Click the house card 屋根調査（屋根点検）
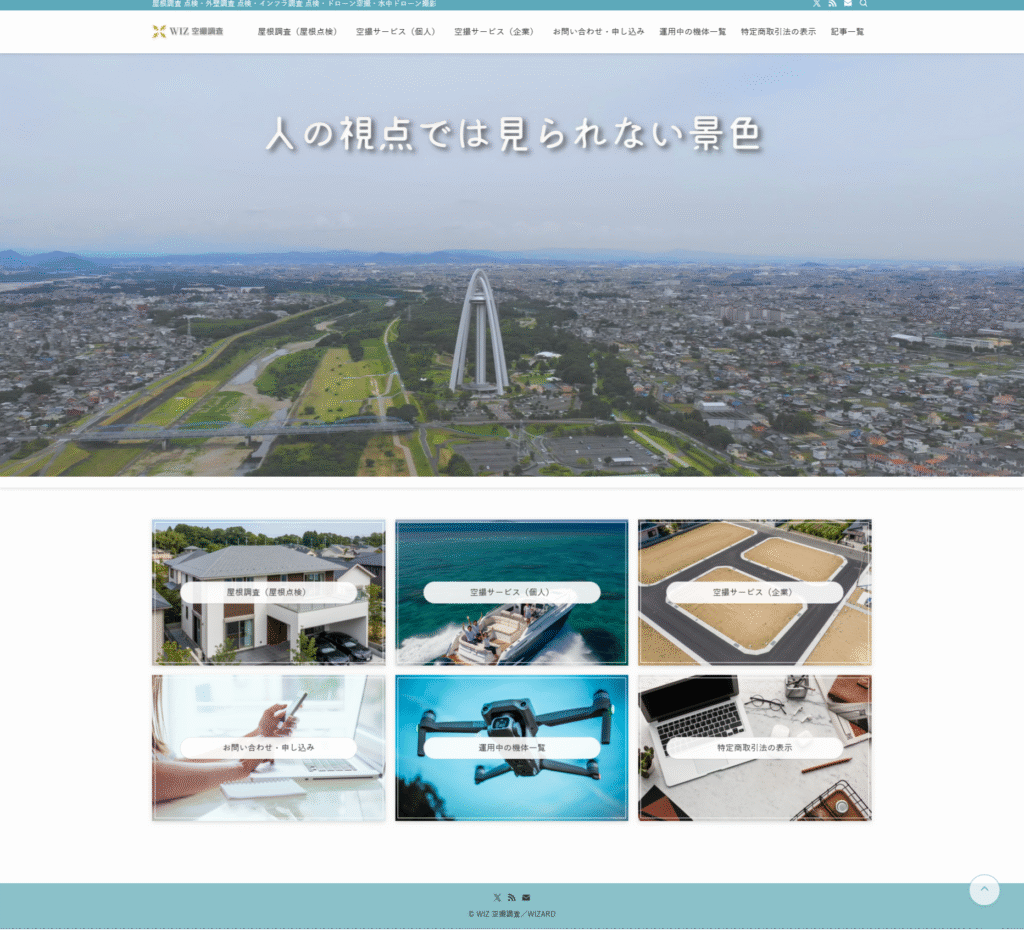 (268, 592)
